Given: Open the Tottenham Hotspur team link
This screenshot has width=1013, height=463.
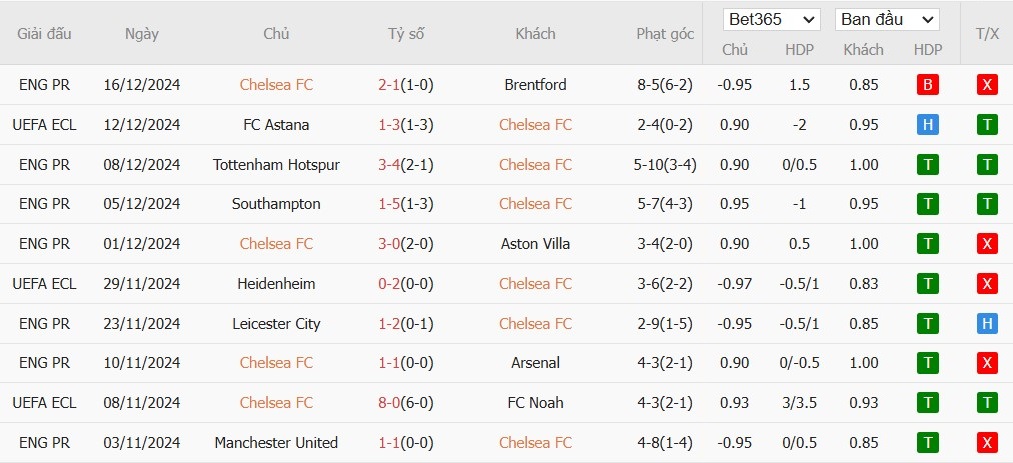Looking at the screenshot, I should point(277,165).
